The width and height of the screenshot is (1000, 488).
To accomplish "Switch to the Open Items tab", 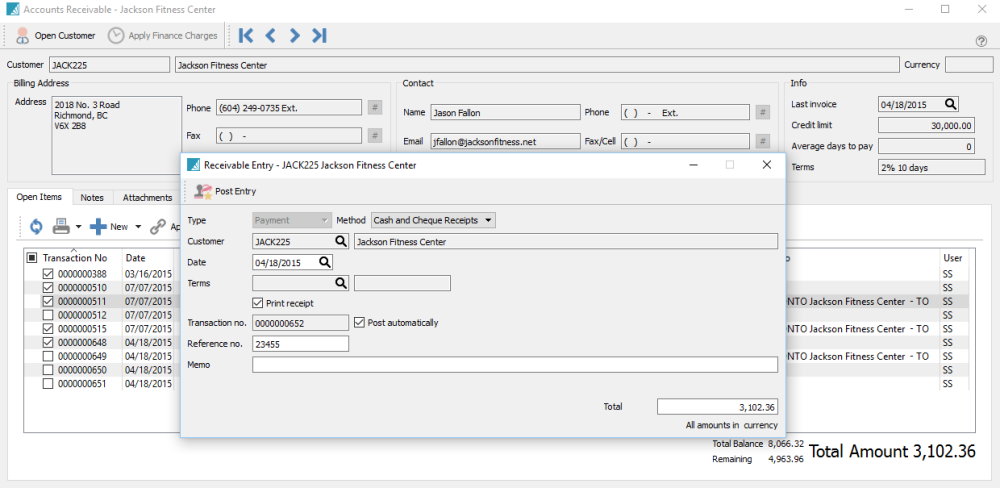I will (x=40, y=197).
